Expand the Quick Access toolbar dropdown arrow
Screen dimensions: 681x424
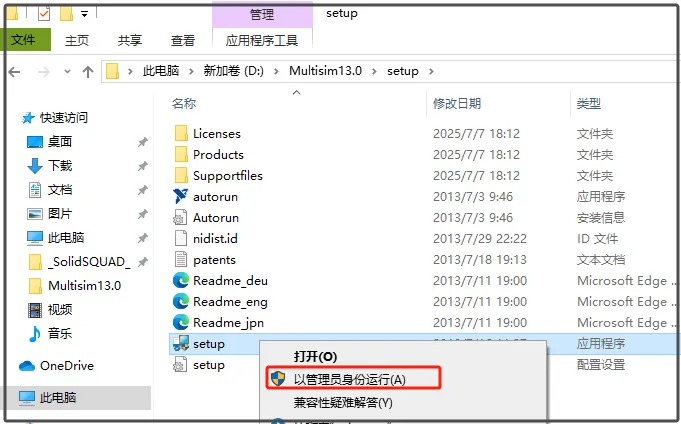click(x=85, y=14)
